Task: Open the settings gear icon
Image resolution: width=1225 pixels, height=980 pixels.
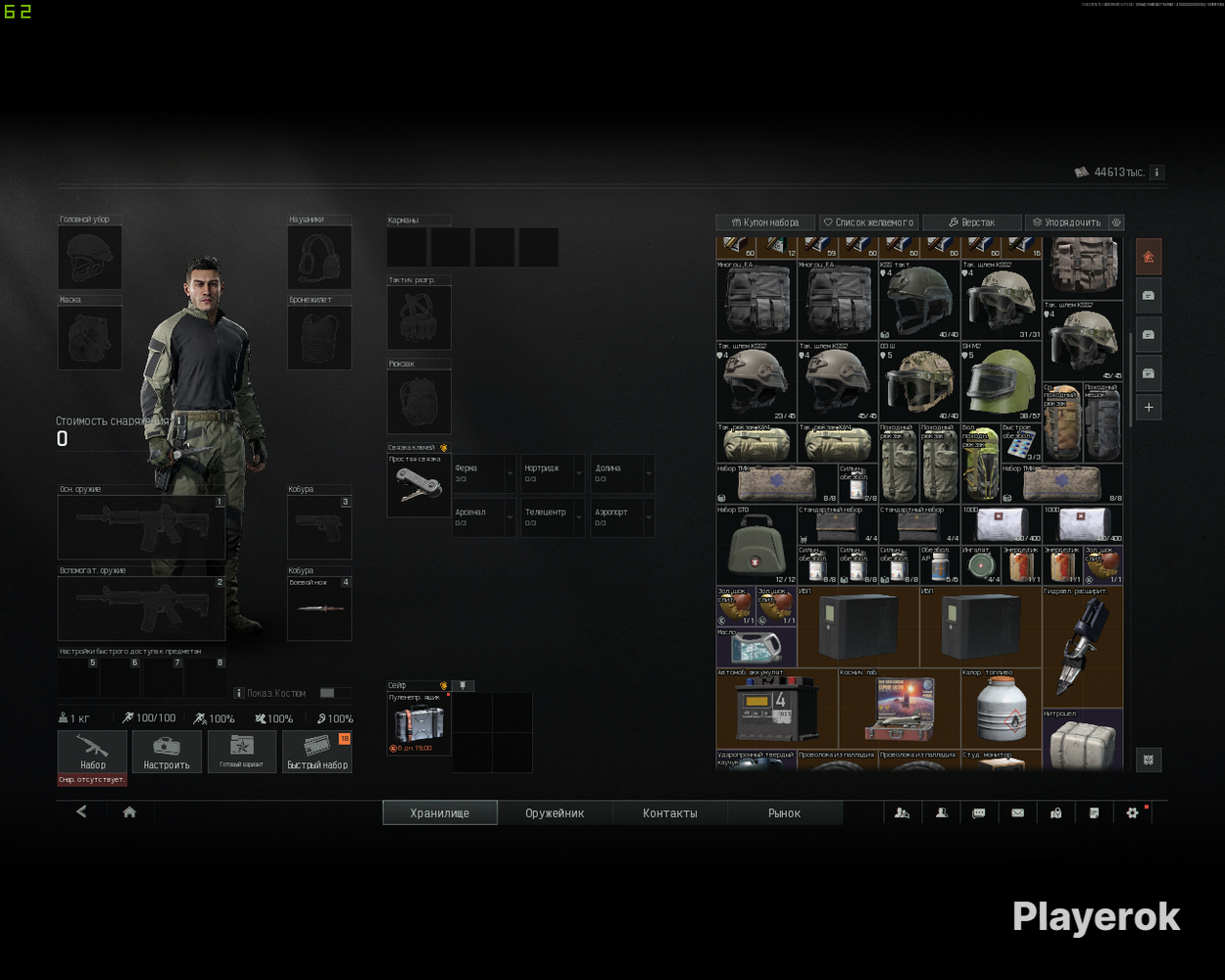Action: coord(1132,812)
